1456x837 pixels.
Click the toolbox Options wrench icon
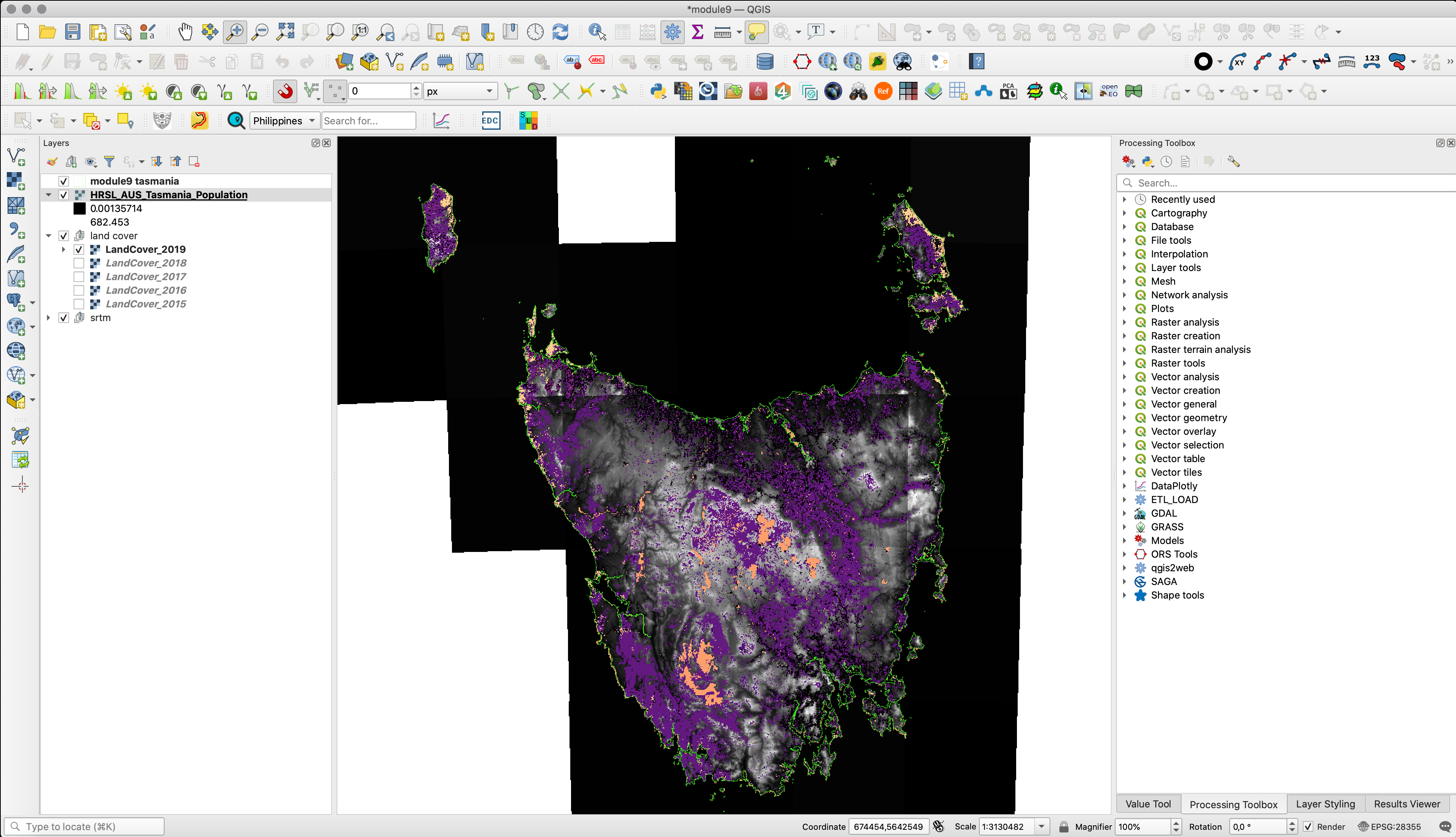[x=1233, y=161]
